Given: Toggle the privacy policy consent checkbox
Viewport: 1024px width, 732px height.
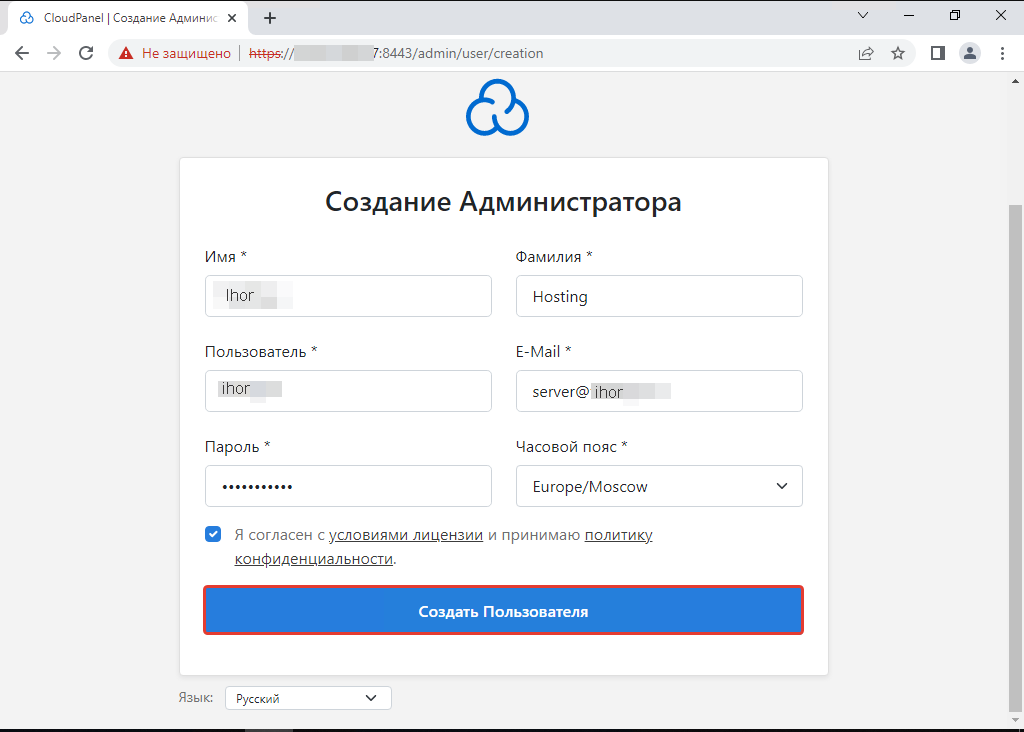Looking at the screenshot, I should click(x=213, y=534).
